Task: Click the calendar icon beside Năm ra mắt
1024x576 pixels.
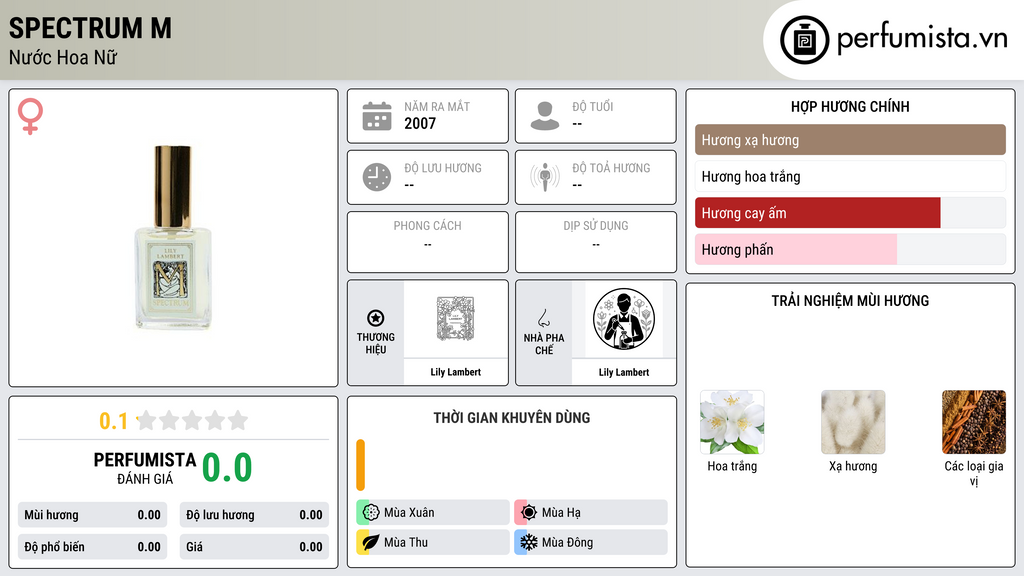Action: point(377,116)
